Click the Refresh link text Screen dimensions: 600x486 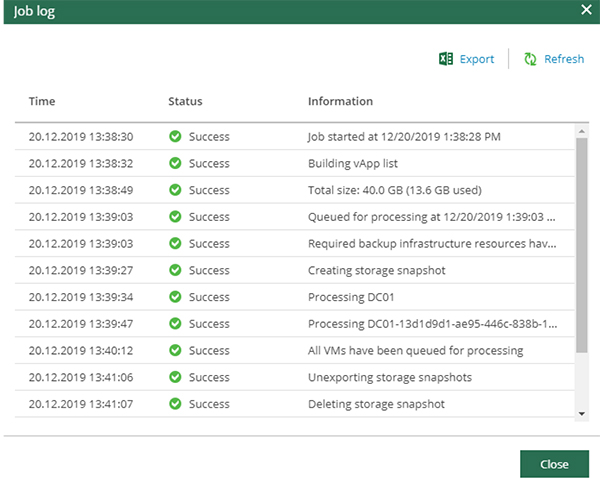click(564, 59)
